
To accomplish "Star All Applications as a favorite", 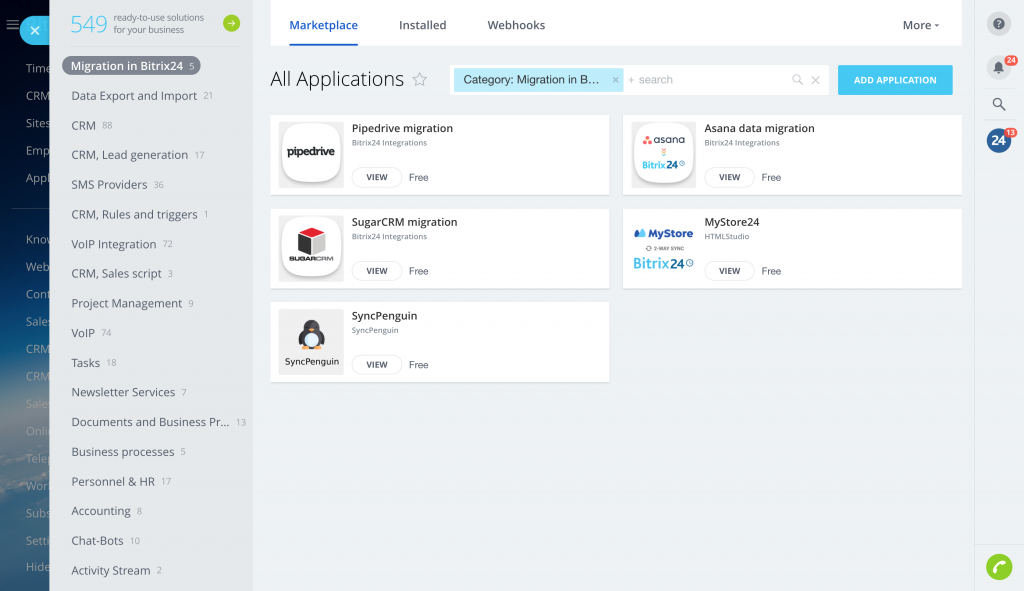I will coord(420,80).
